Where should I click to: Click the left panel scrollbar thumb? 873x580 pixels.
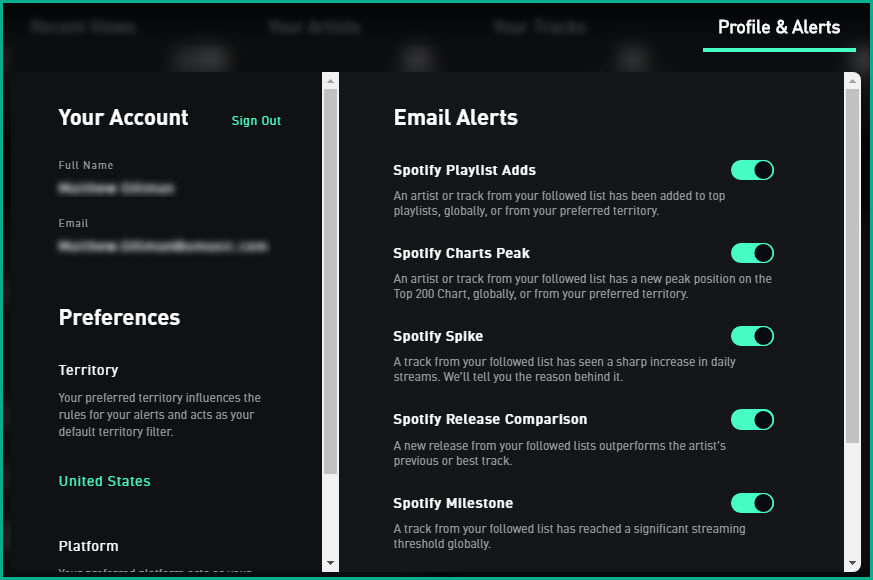330,282
